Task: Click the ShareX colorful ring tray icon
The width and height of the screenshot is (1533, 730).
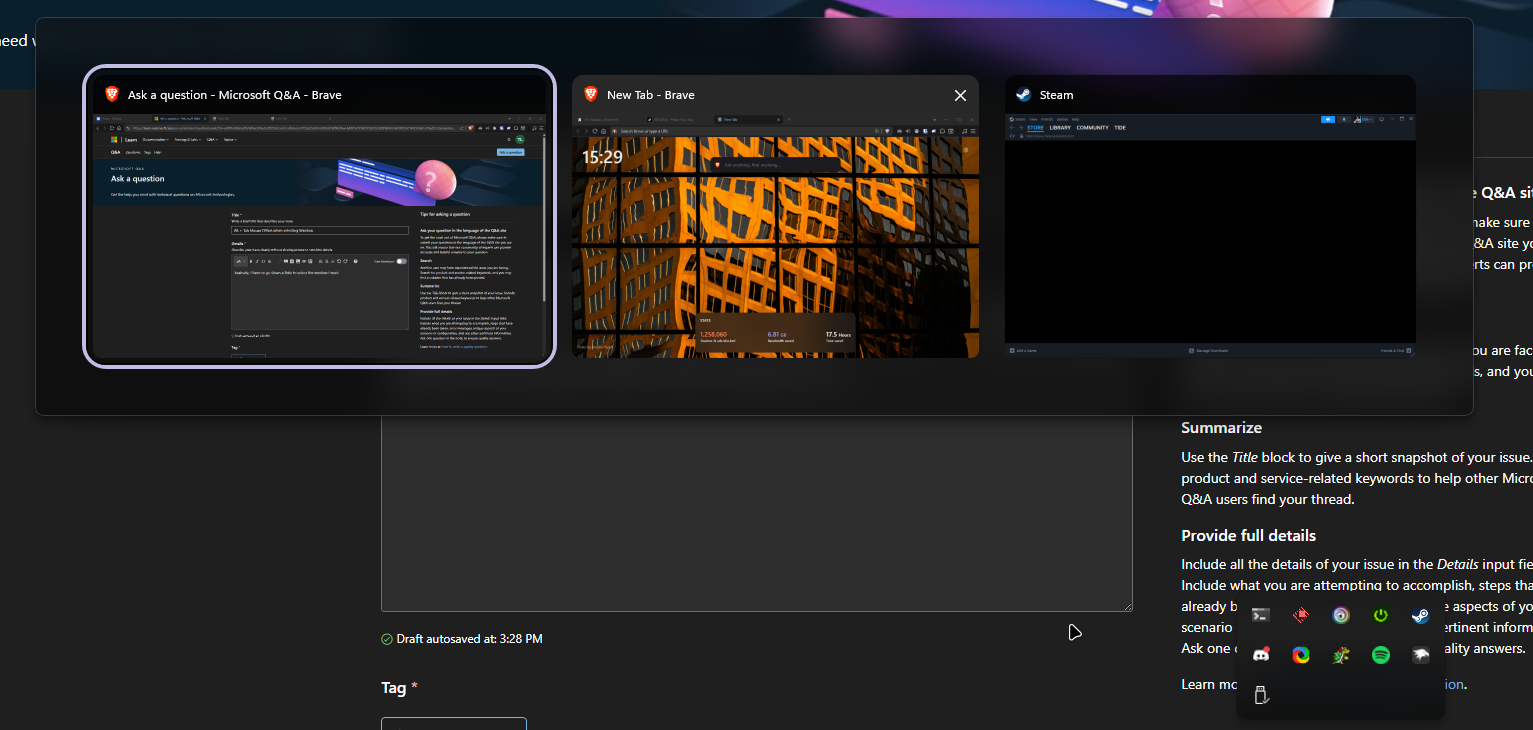Action: pos(1301,655)
